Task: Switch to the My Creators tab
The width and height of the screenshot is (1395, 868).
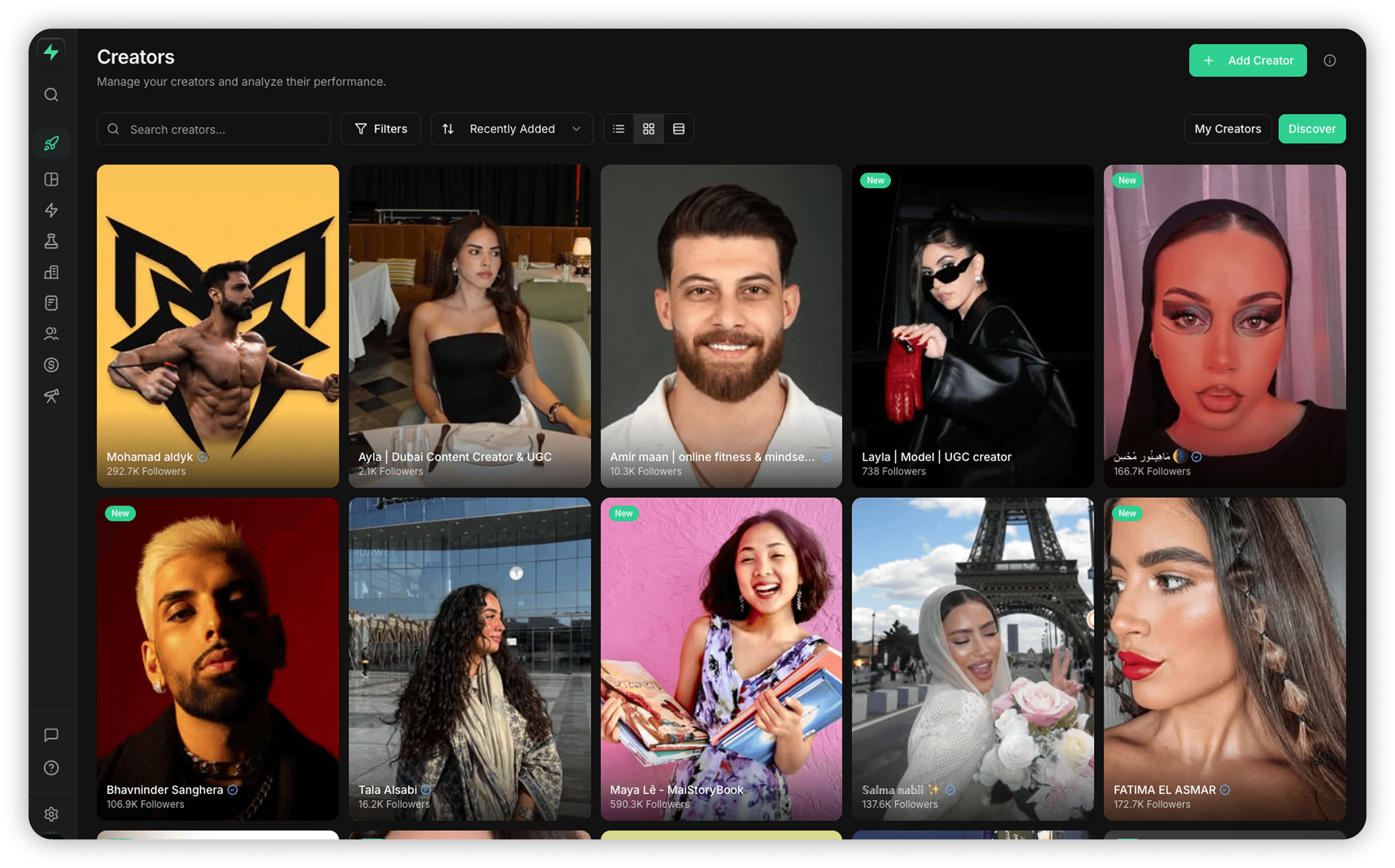Action: coord(1227,129)
